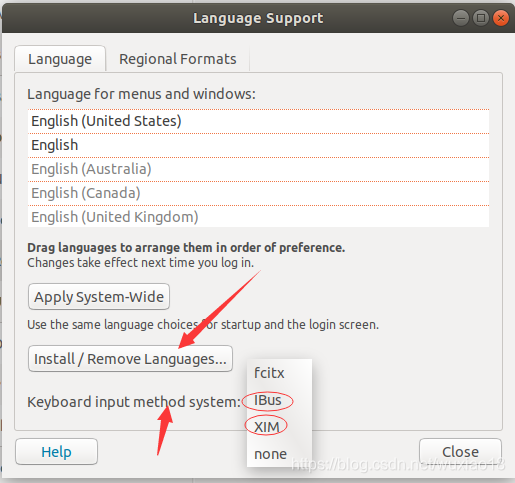Screen dimensions: 515x483
Task: Open the Regional Formats tab
Action: click(178, 59)
